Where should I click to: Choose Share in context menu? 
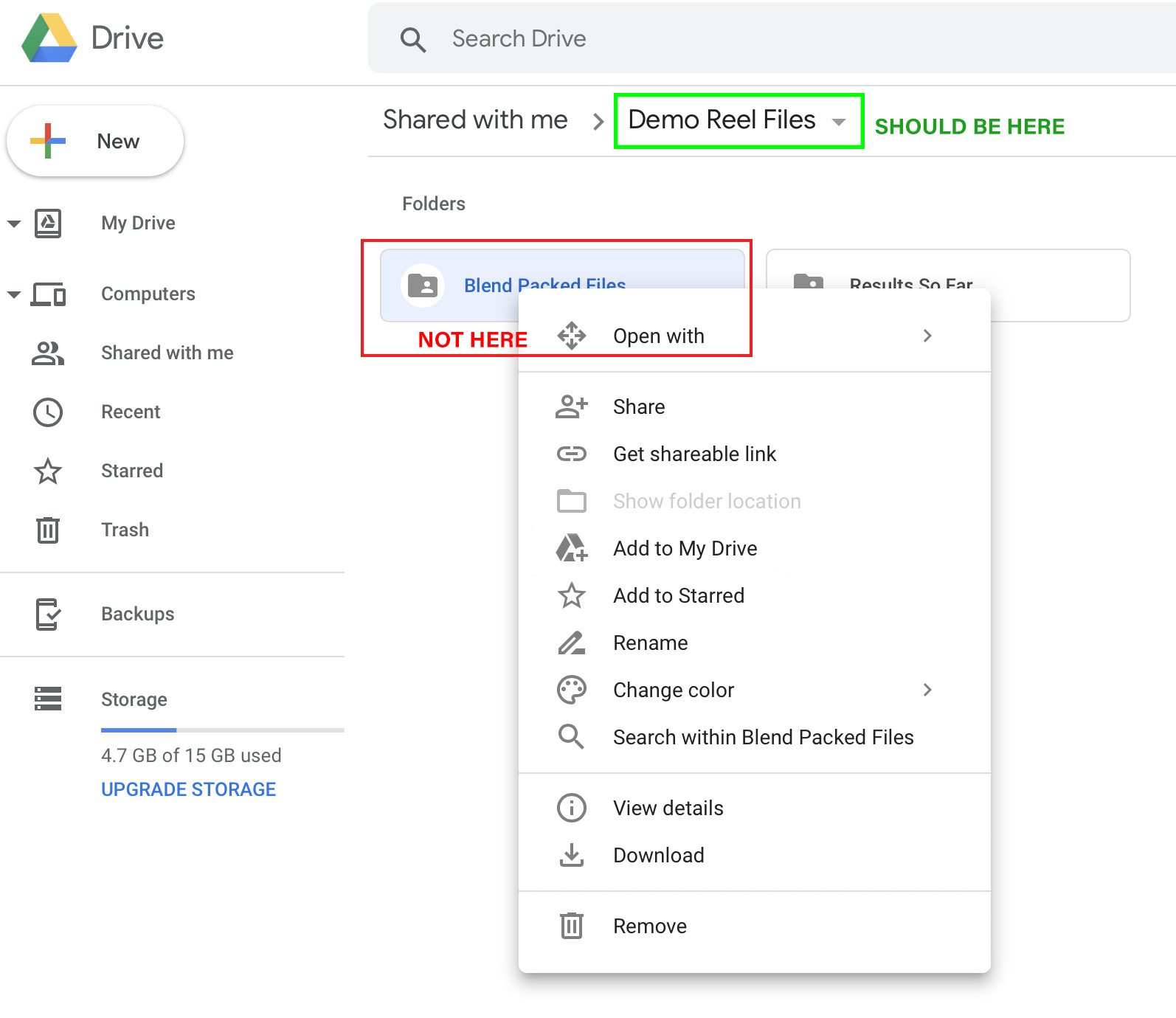pos(754,407)
